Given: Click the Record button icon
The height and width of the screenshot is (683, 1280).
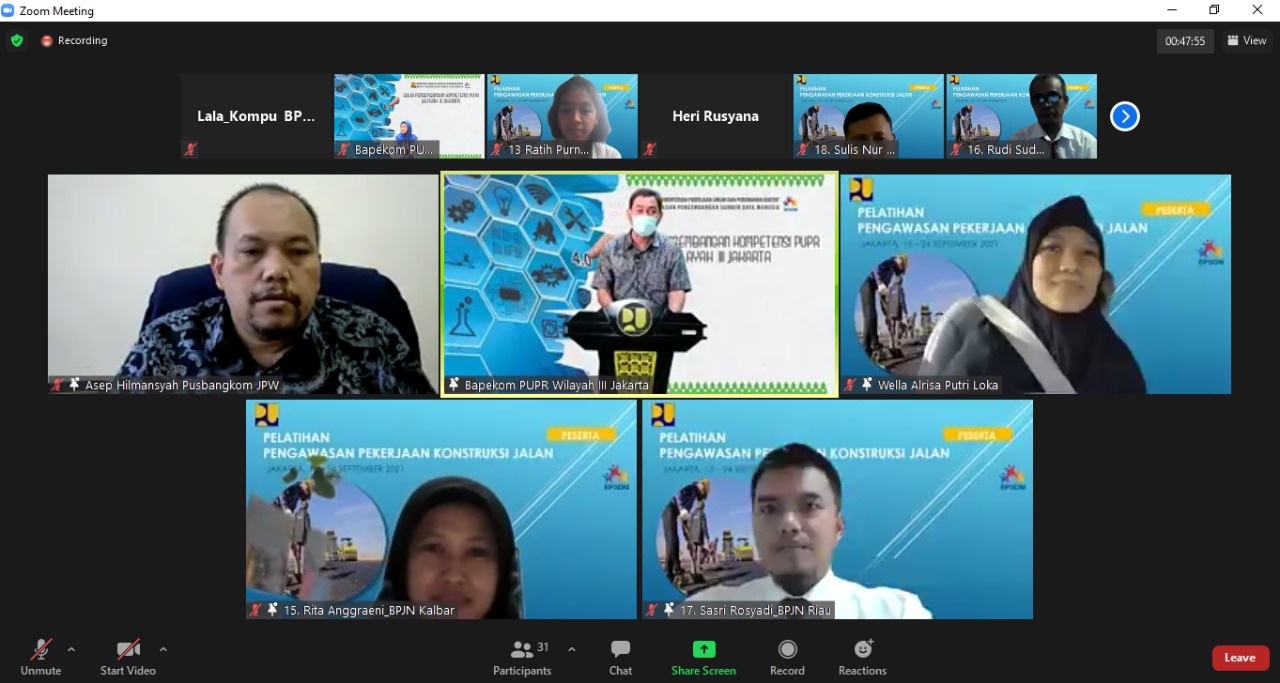Looking at the screenshot, I should pos(788,649).
